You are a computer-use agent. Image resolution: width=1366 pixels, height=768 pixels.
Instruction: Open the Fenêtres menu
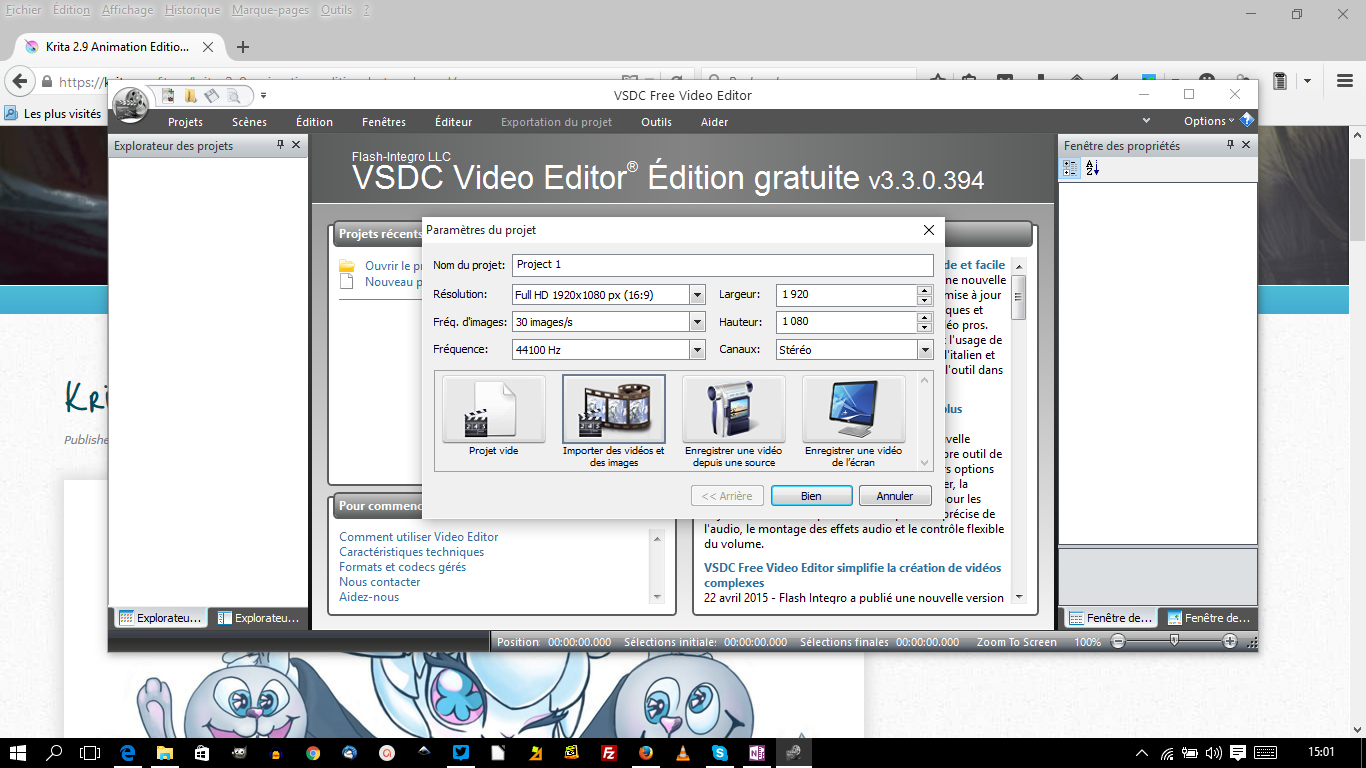[x=384, y=122]
